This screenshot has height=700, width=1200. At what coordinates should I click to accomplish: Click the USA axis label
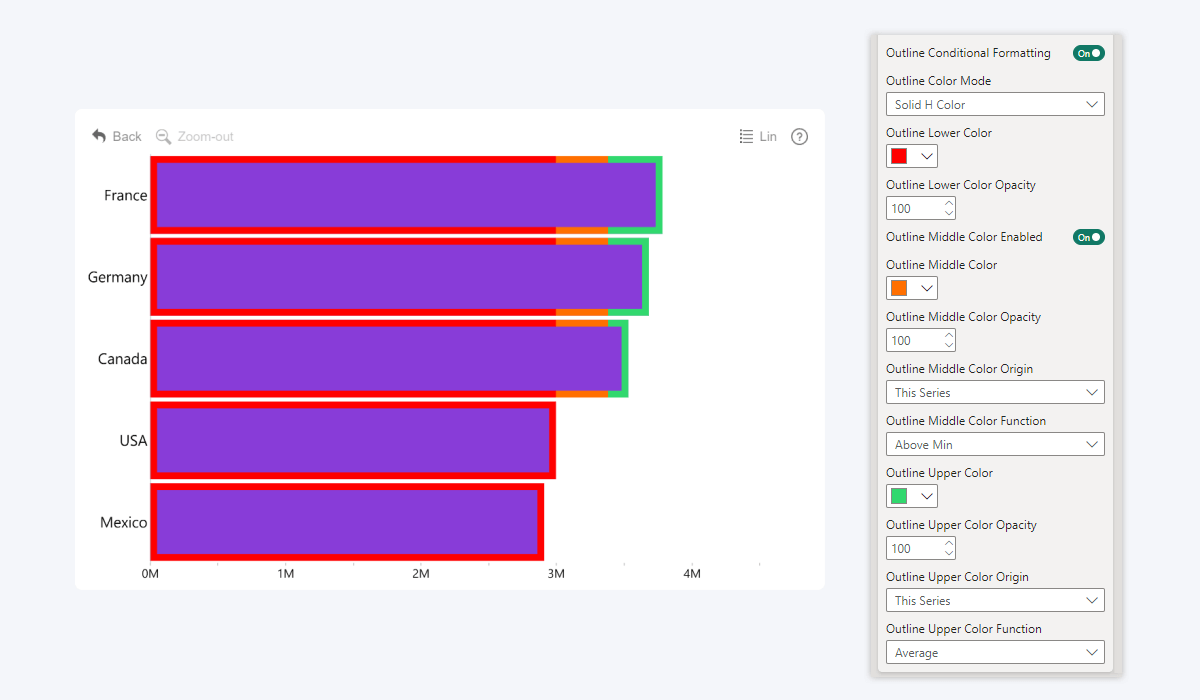coord(134,441)
